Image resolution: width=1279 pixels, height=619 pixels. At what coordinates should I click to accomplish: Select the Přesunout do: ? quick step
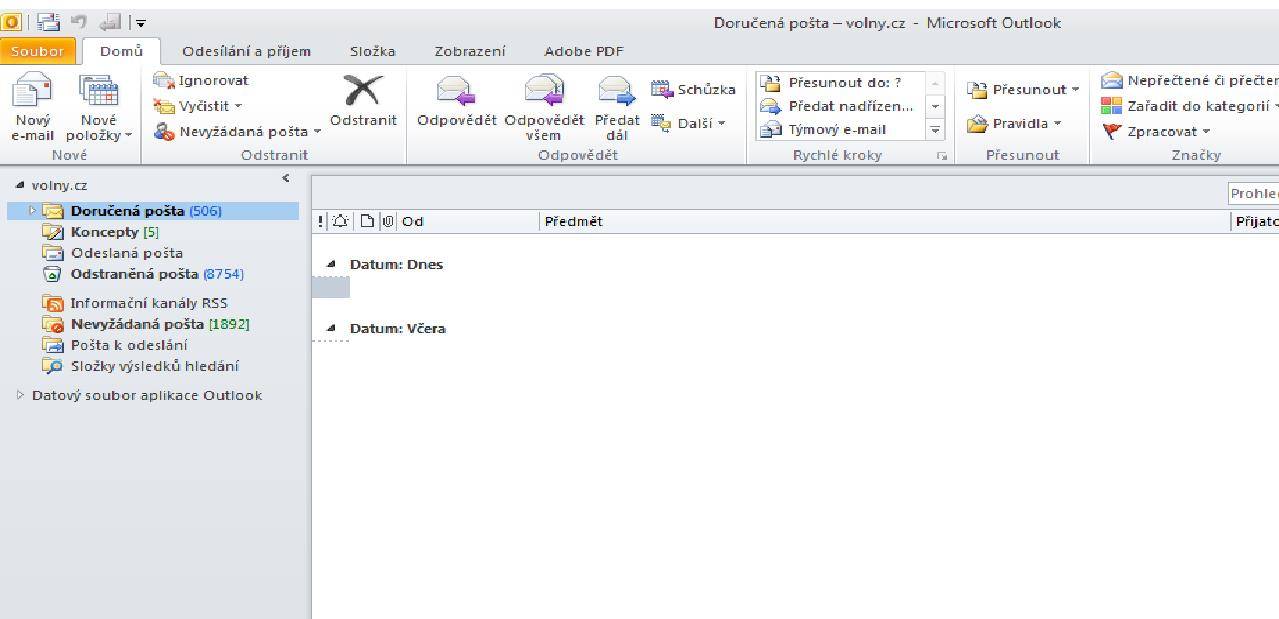tap(840, 83)
